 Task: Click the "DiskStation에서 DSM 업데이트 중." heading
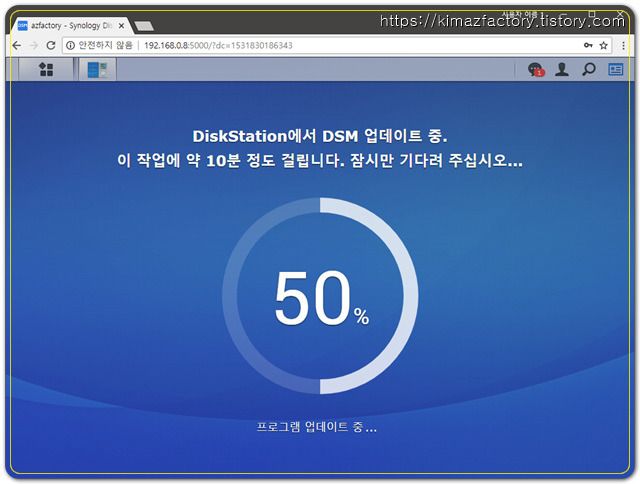tap(320, 136)
